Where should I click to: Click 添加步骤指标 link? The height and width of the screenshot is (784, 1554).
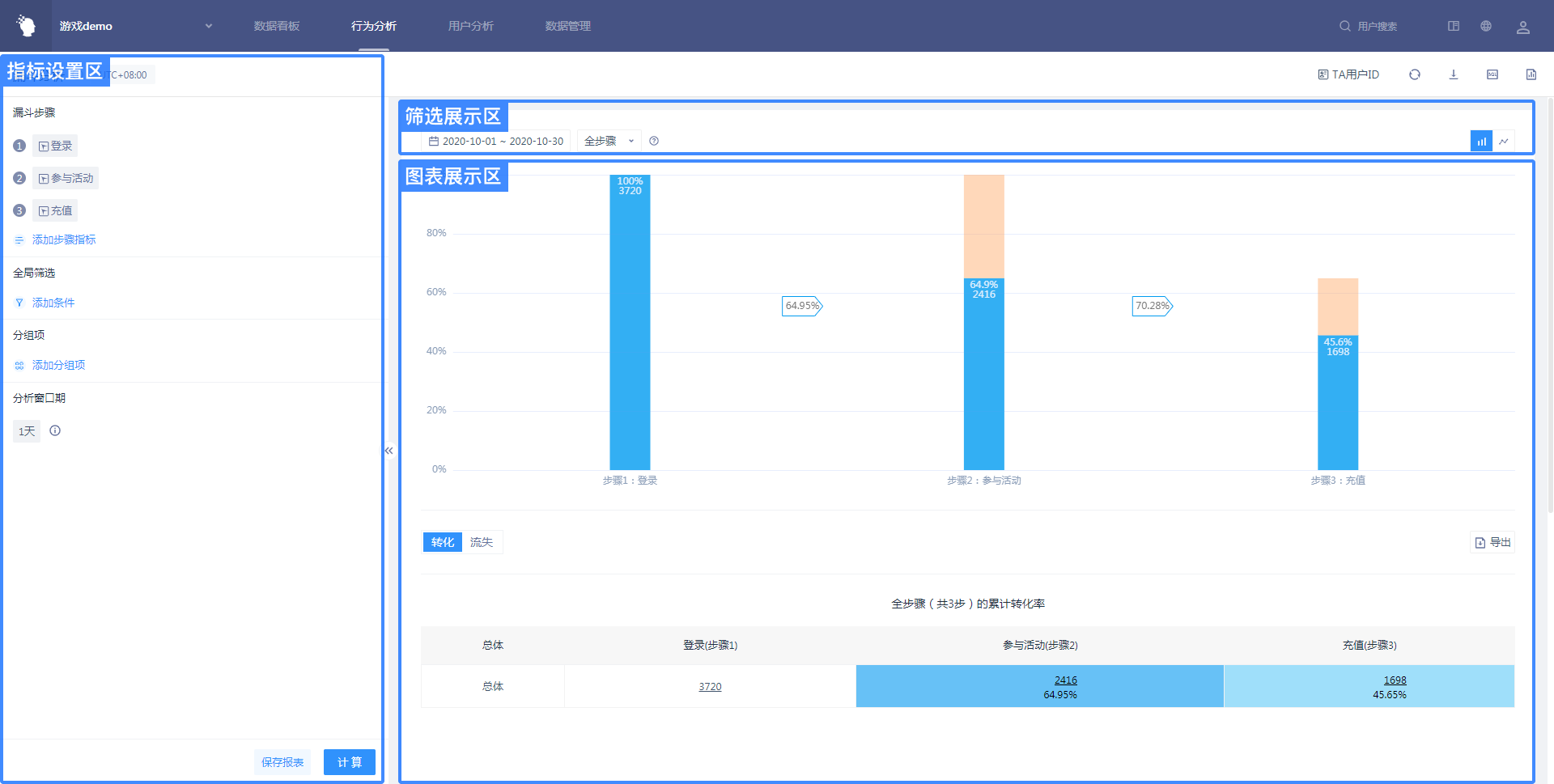[x=63, y=239]
